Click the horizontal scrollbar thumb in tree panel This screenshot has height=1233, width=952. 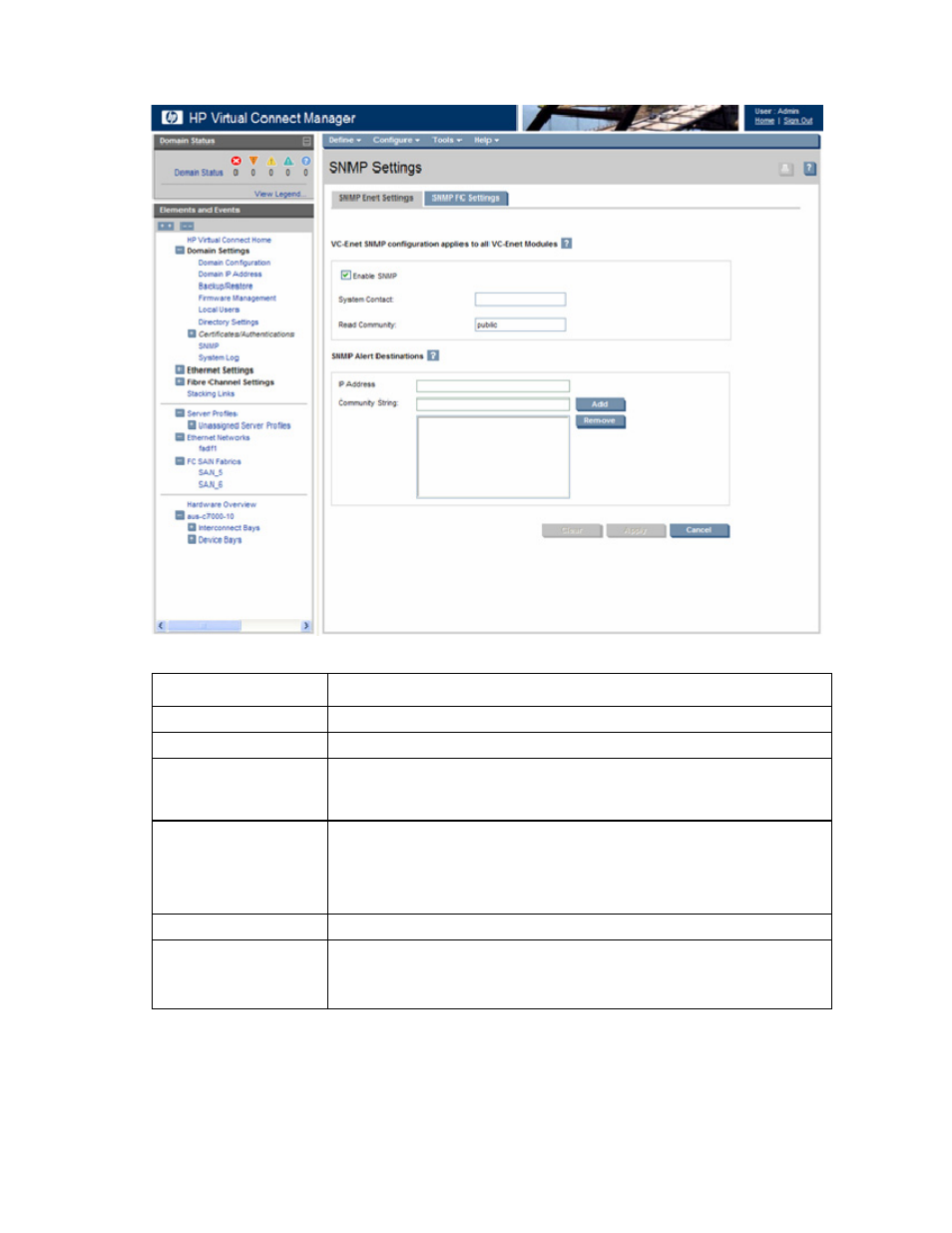coord(205,626)
